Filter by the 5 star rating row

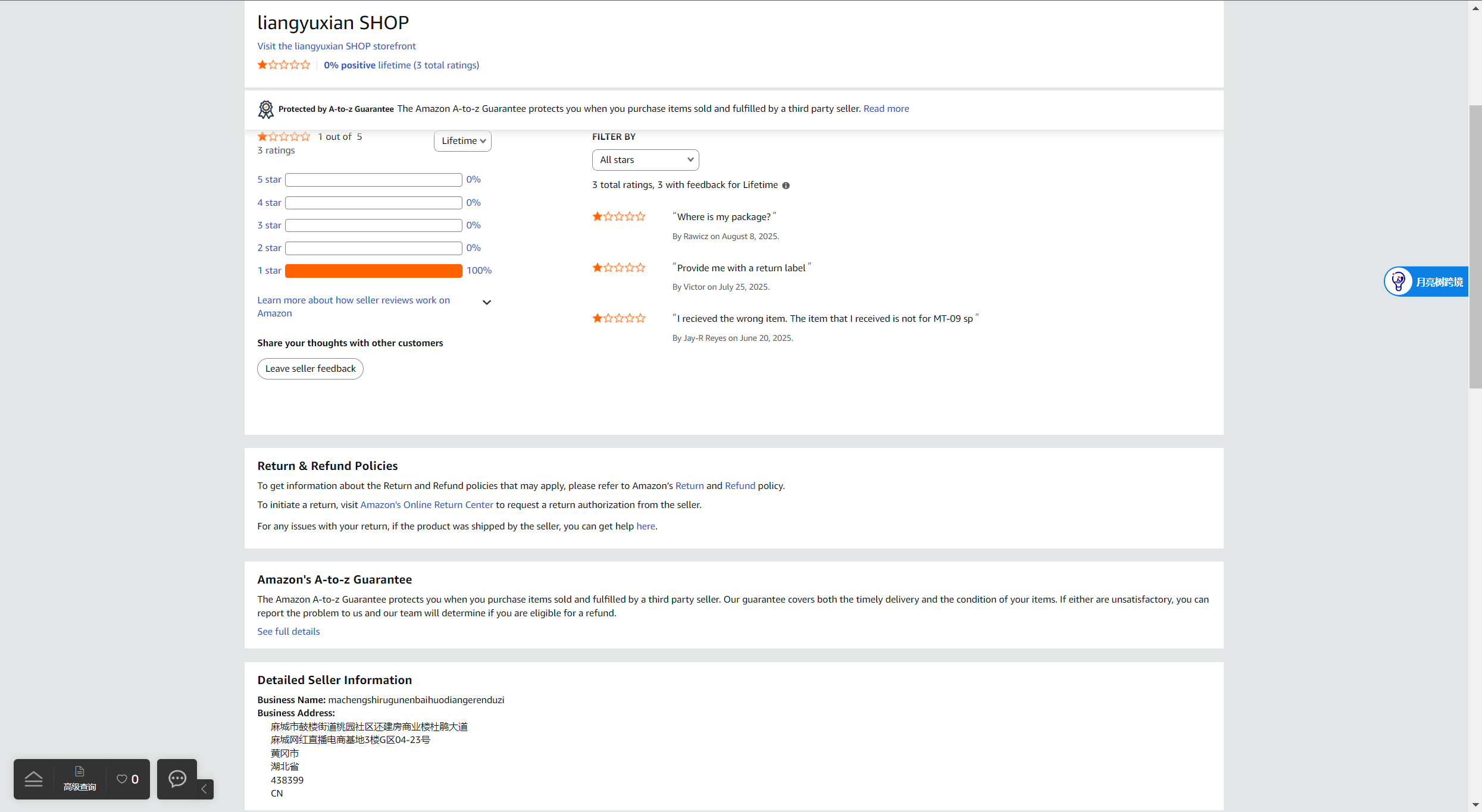[269, 180]
